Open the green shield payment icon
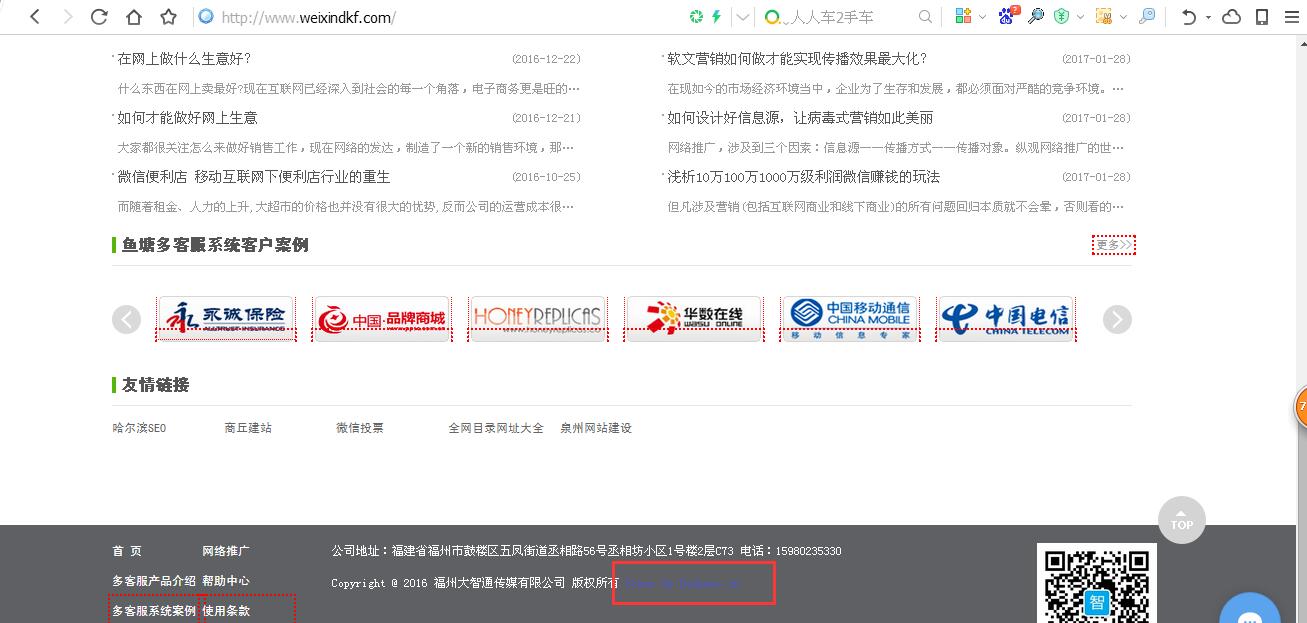 click(1062, 17)
